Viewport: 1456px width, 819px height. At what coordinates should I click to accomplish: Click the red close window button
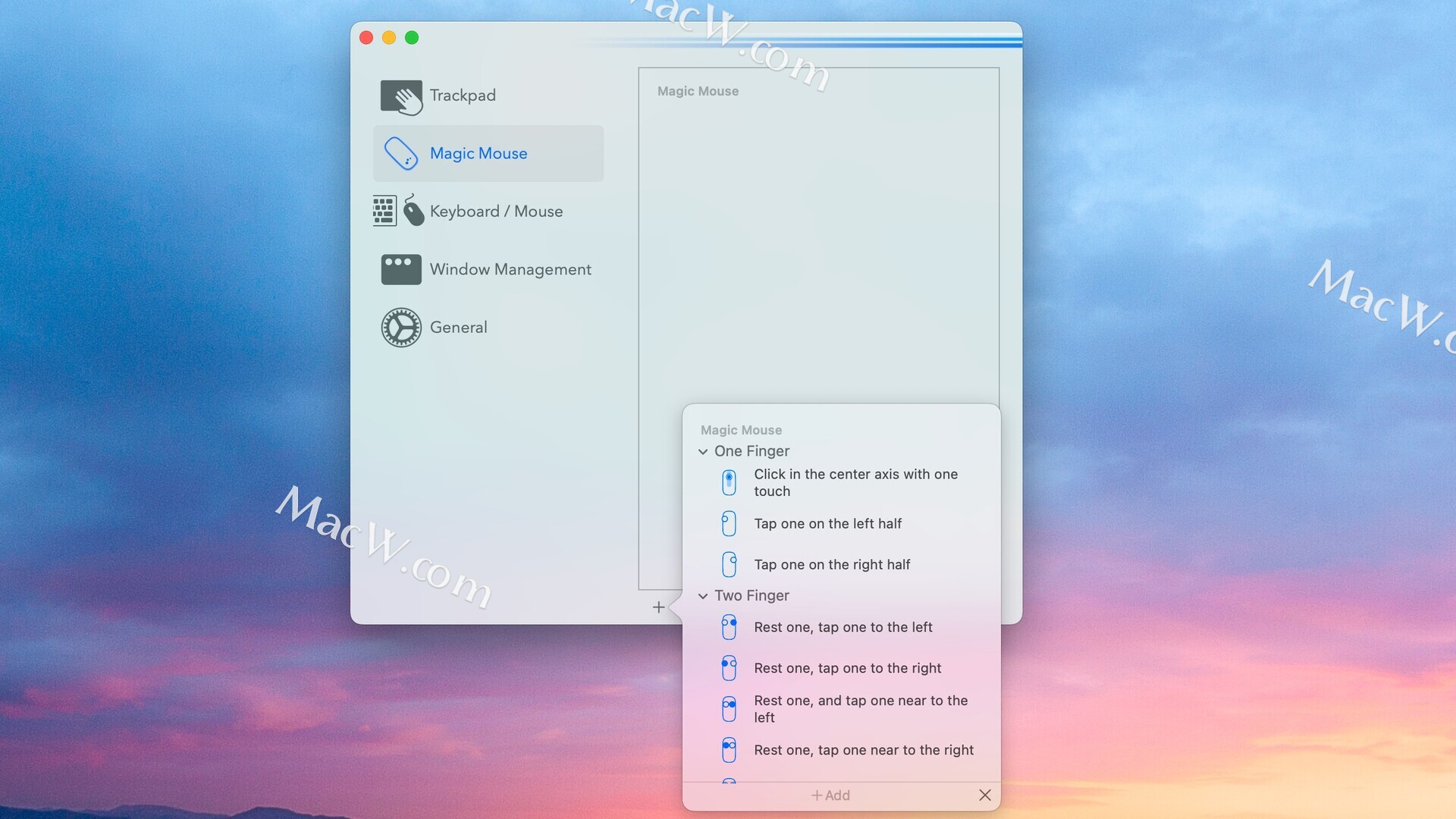(366, 38)
